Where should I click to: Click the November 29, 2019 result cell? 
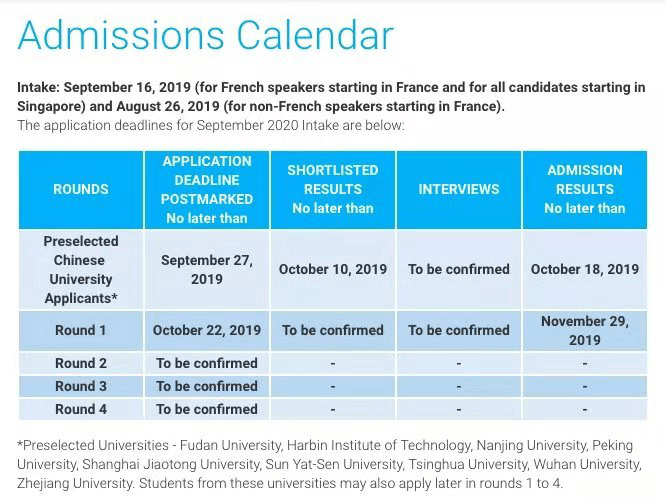click(585, 330)
